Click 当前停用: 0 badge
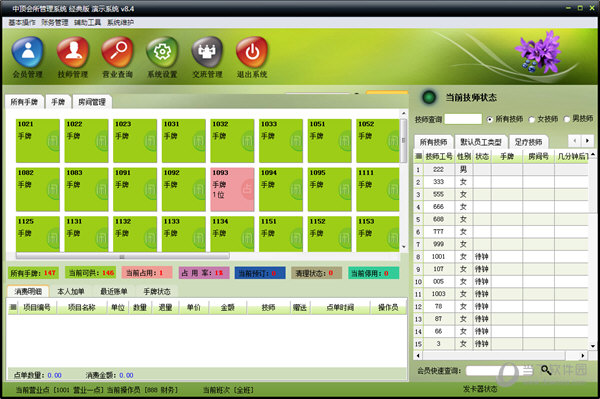 coord(373,273)
